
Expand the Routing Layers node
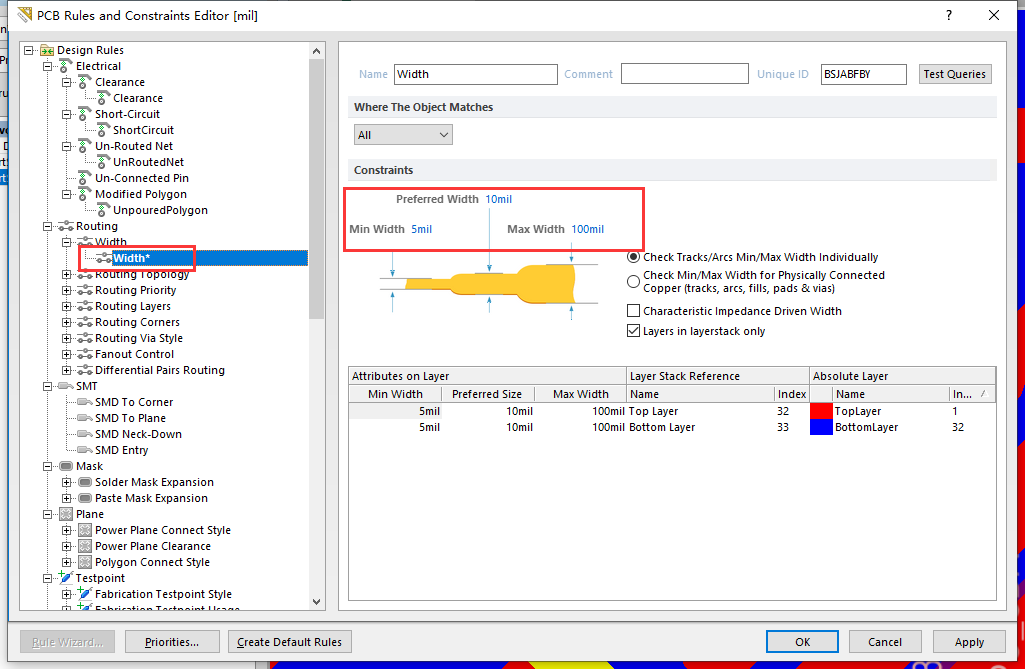pos(67,306)
